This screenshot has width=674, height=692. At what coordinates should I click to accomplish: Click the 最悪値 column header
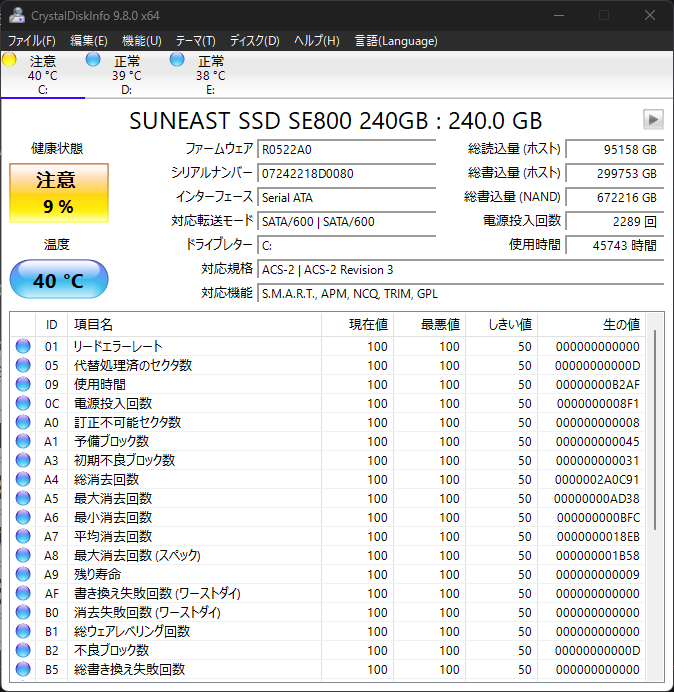[x=429, y=325]
